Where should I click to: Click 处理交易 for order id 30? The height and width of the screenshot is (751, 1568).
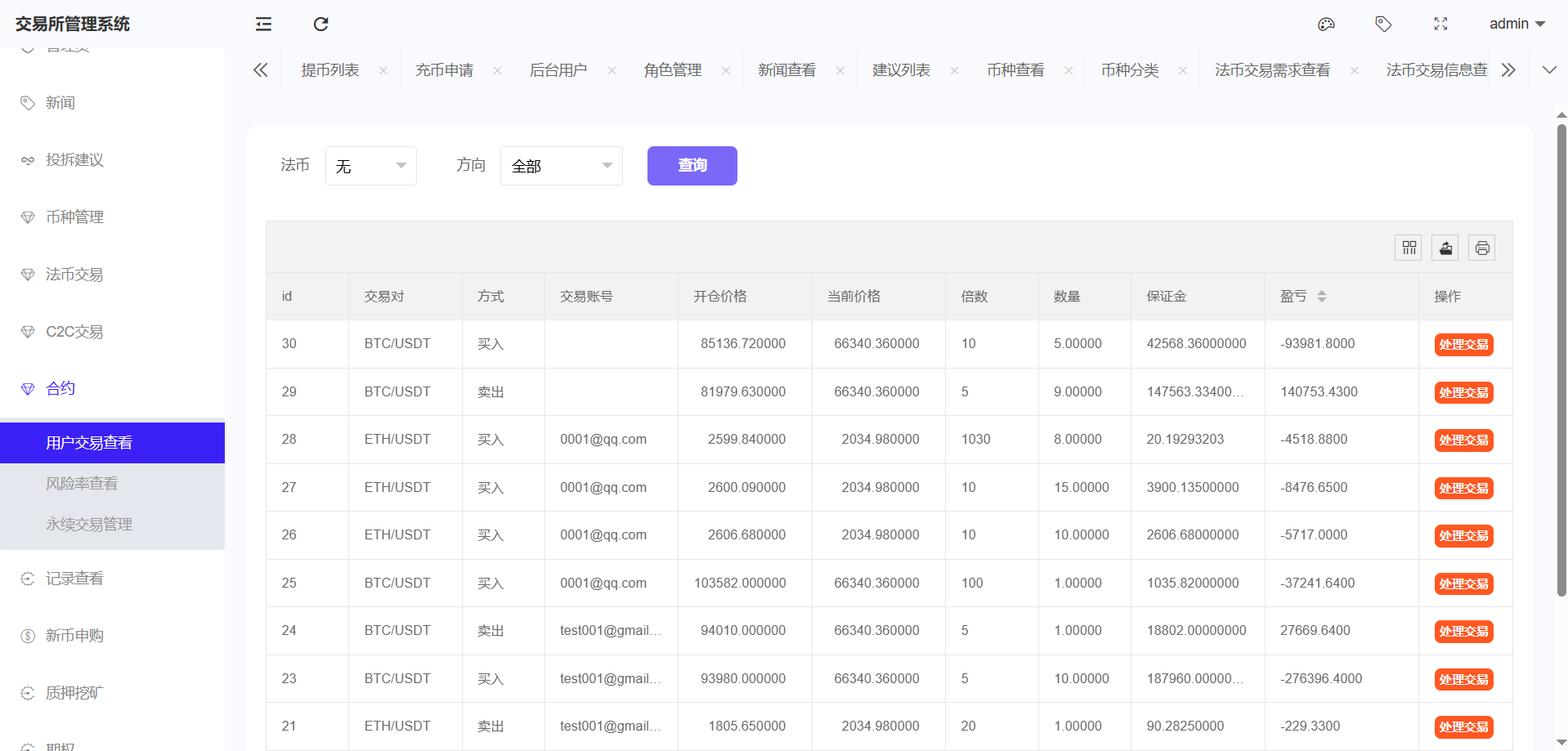[x=1463, y=345]
